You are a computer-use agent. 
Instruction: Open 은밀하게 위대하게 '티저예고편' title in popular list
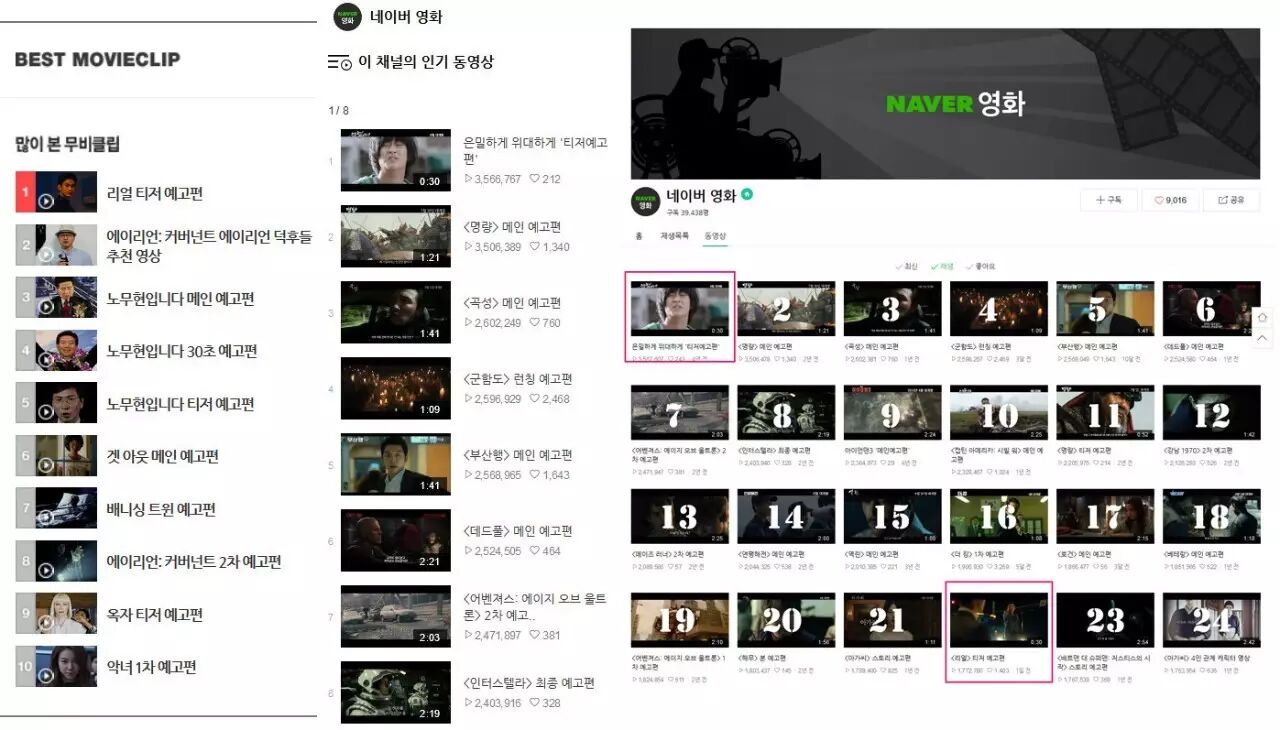[535, 150]
